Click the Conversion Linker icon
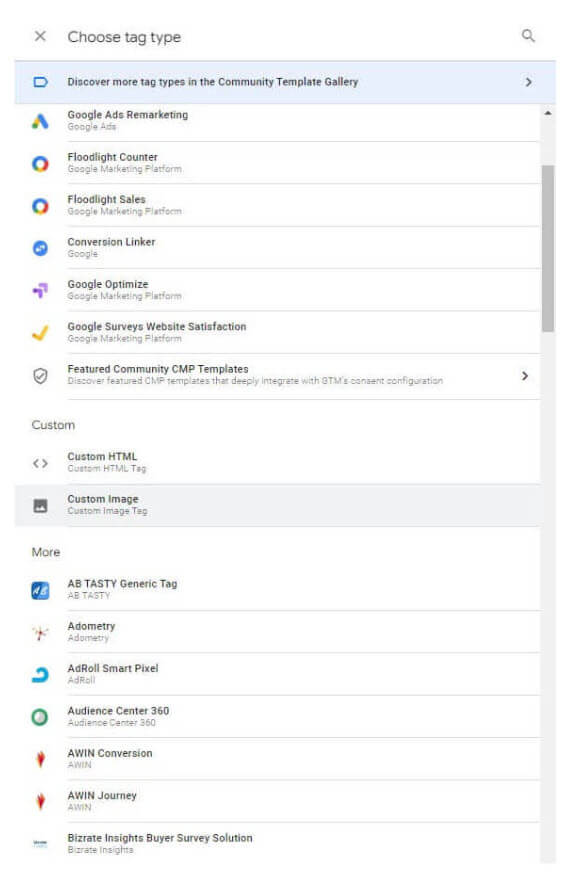Image resolution: width=565 pixels, height=875 pixels. [40, 248]
